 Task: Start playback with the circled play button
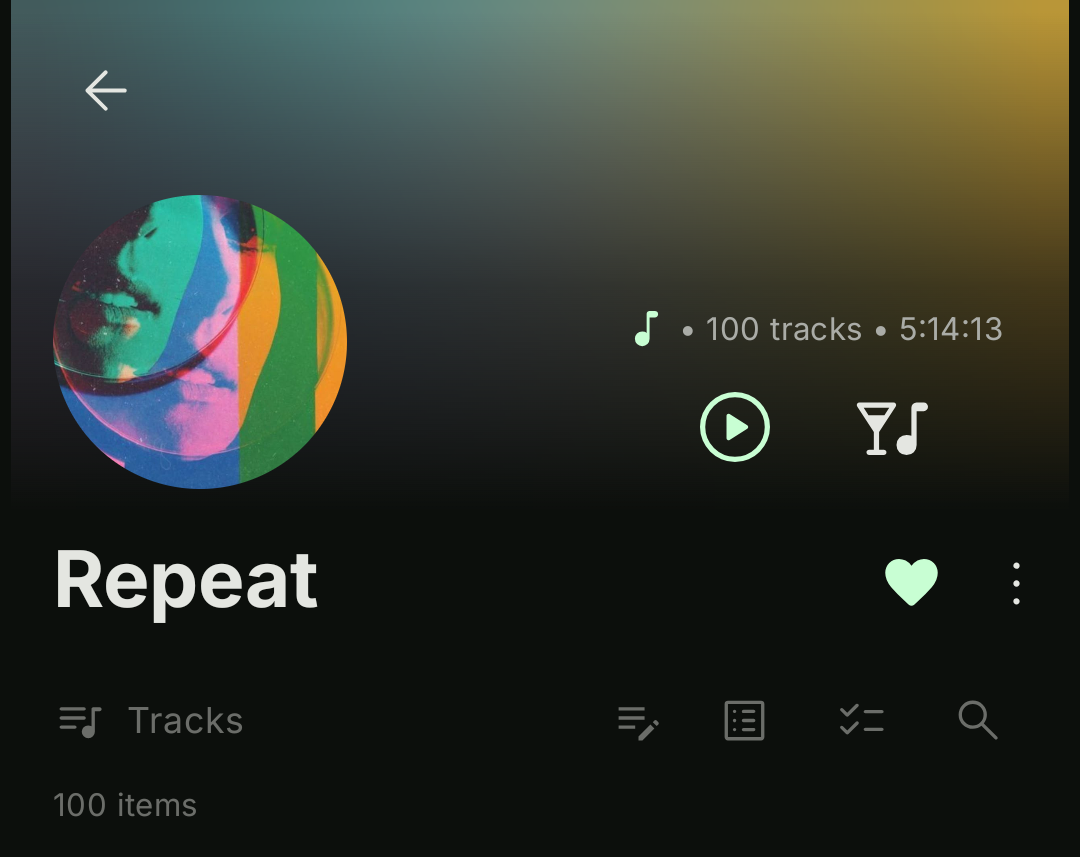(x=734, y=427)
